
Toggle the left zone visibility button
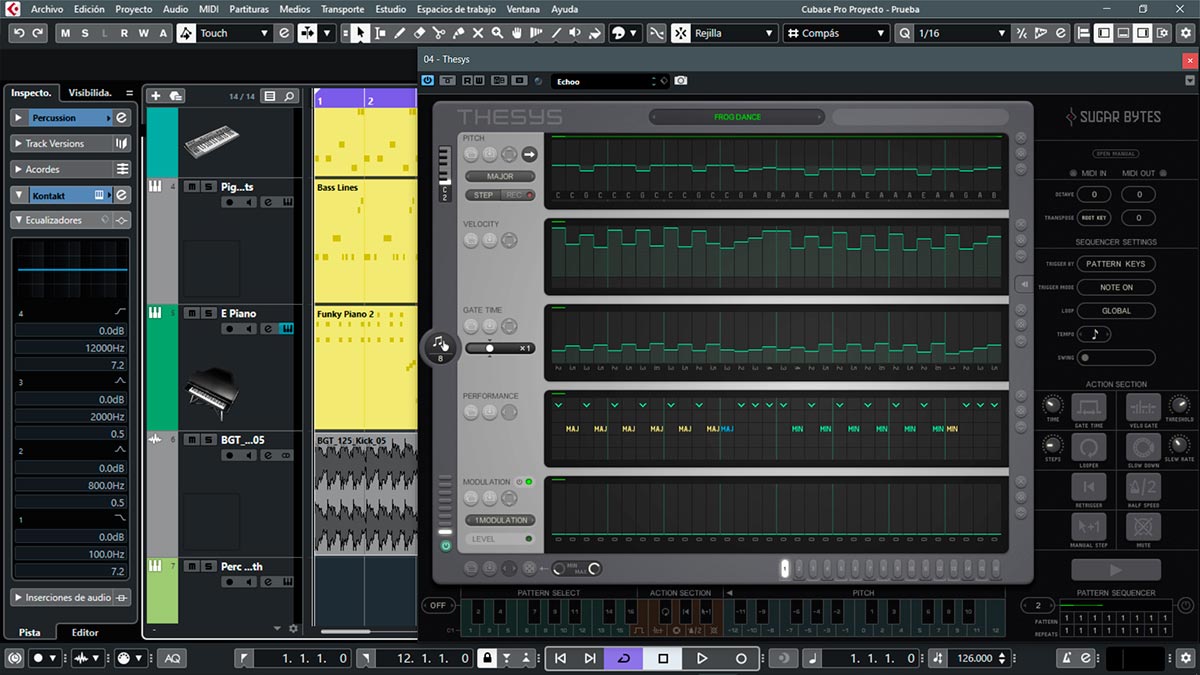(1103, 33)
